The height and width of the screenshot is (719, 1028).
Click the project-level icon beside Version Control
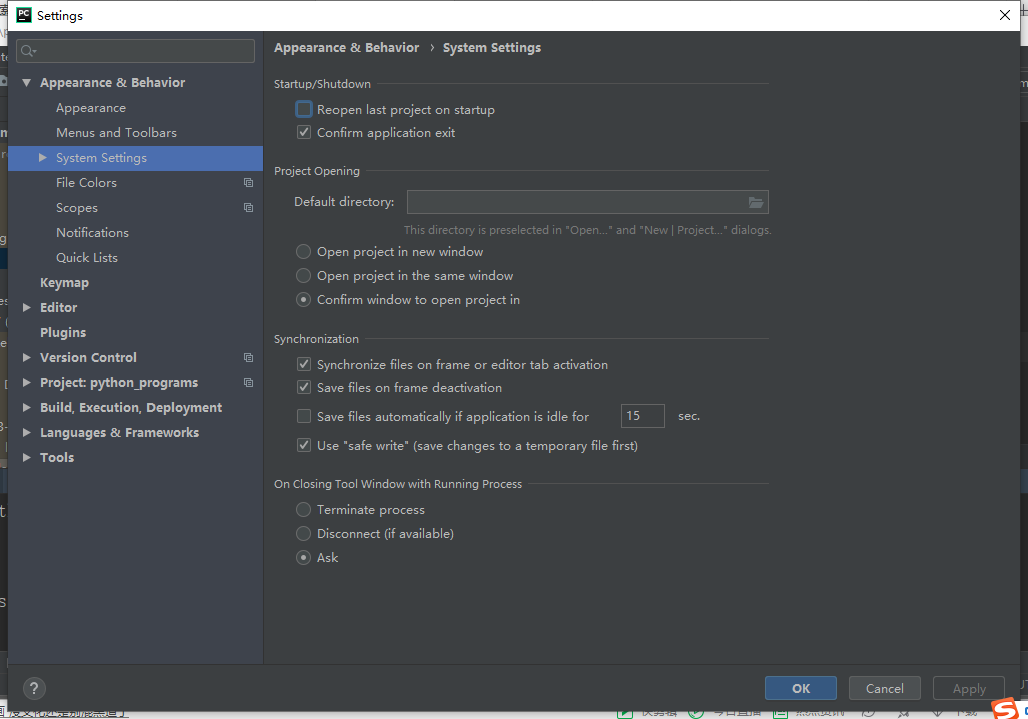pos(248,358)
